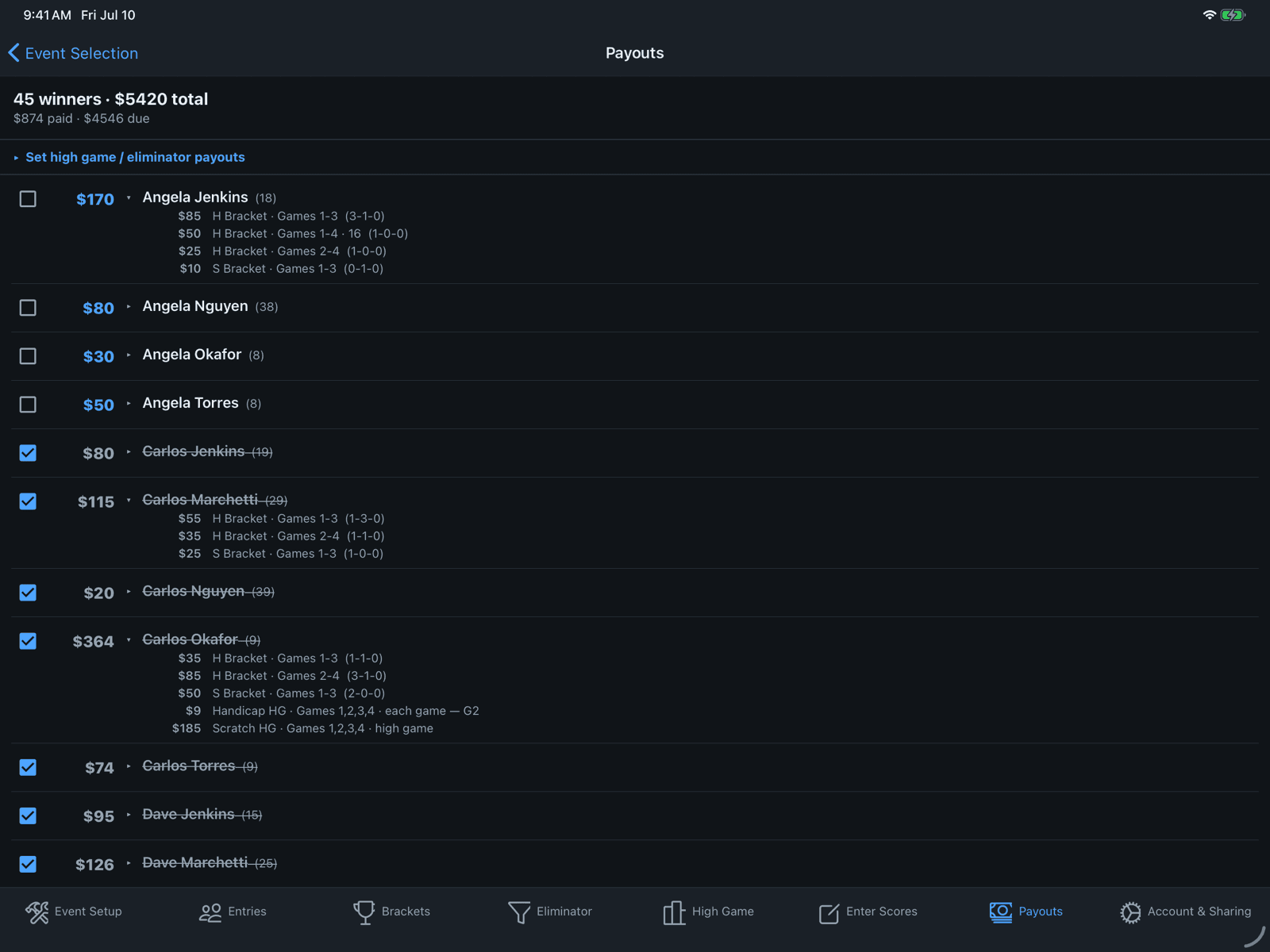
Task: Uncheck Carlos Marchetti paid box
Action: coord(28,501)
